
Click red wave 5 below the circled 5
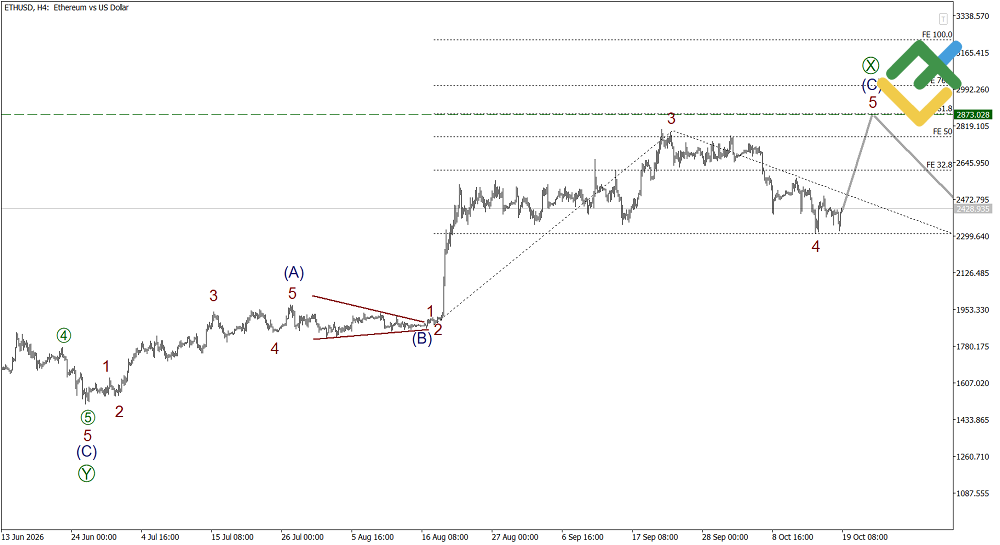tap(87, 436)
